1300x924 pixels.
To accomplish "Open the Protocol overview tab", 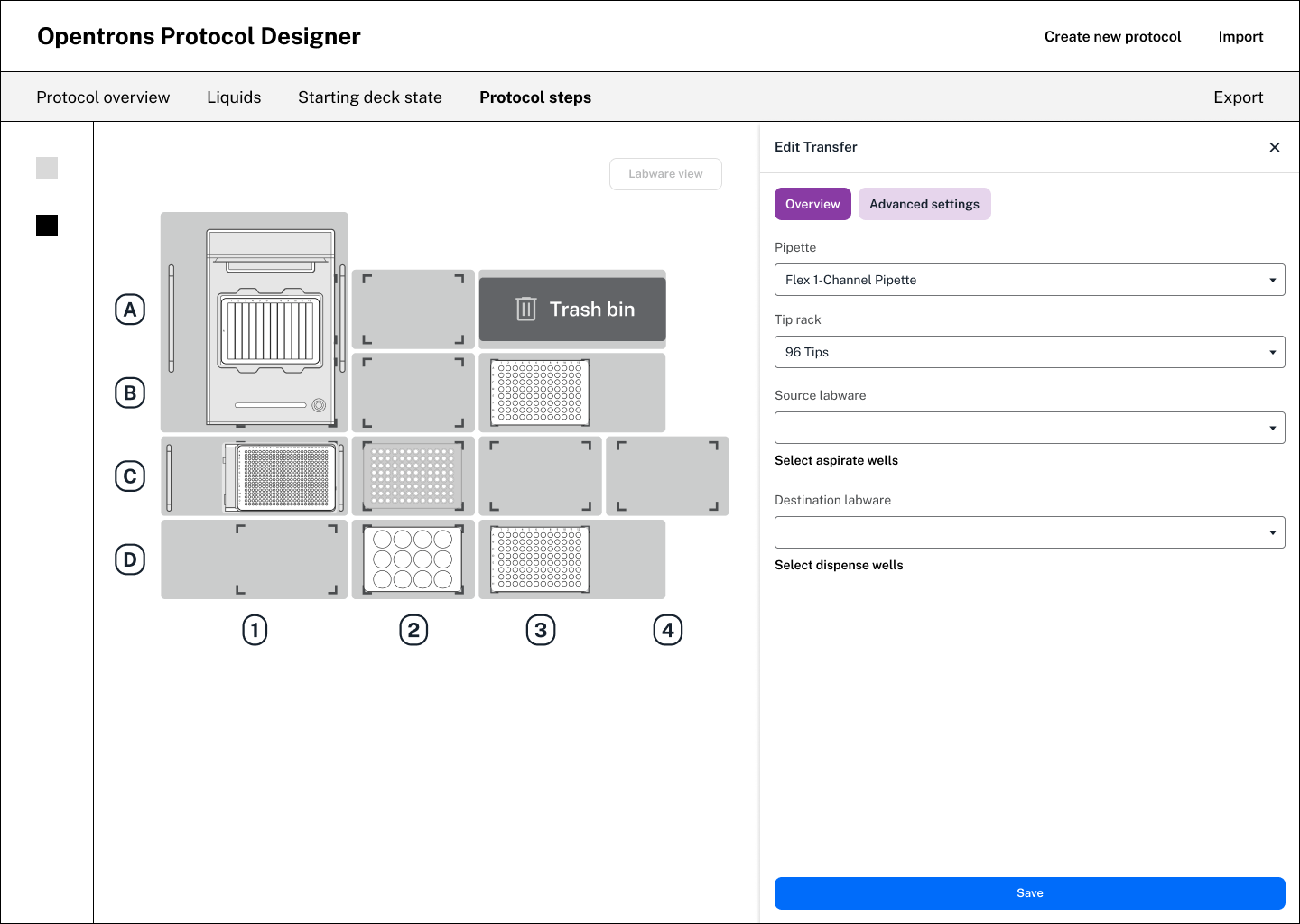I will (103, 97).
